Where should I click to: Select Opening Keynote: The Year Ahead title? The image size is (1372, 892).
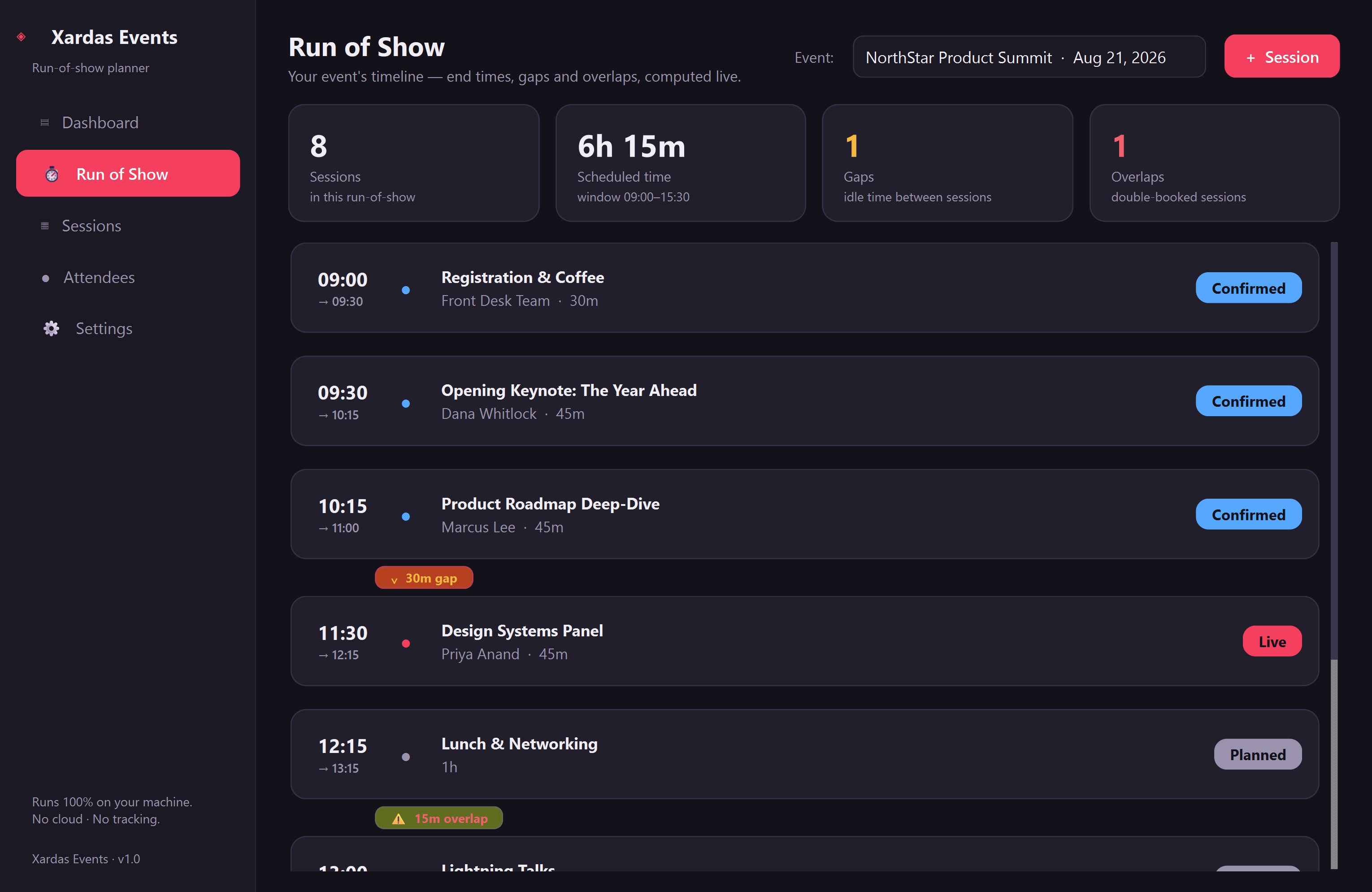tap(569, 391)
